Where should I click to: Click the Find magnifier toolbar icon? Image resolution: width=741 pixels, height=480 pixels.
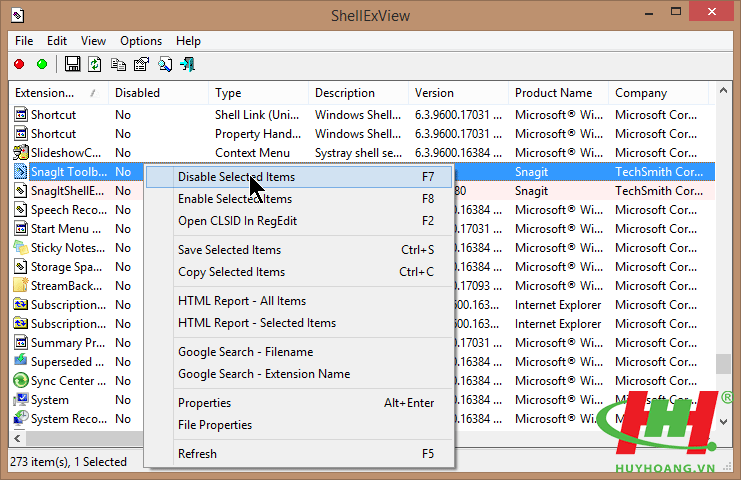tap(165, 64)
